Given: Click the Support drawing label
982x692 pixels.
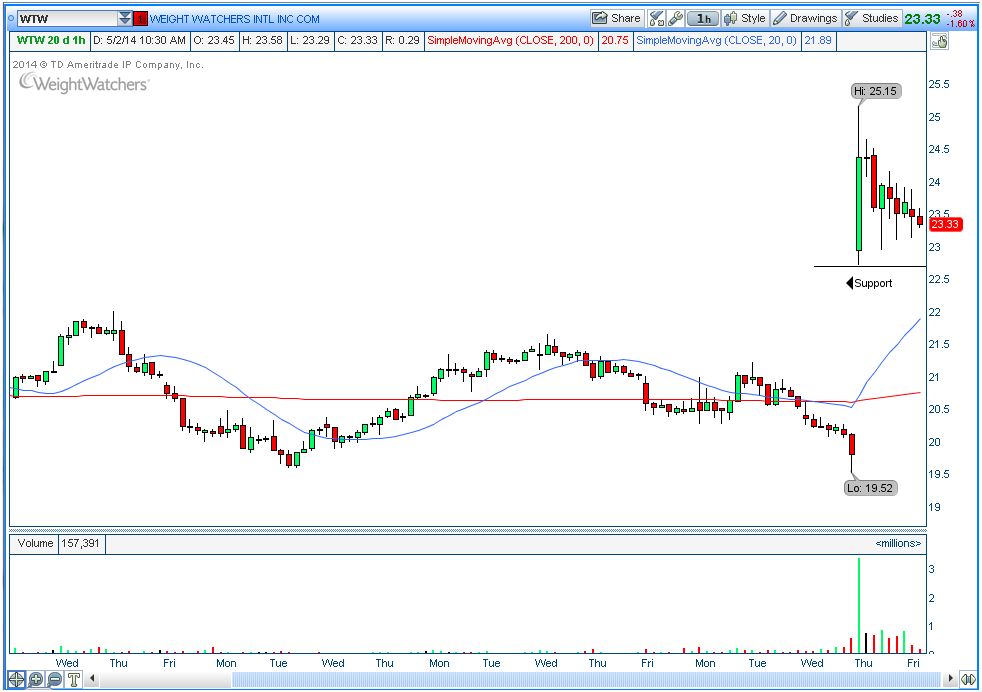Looking at the screenshot, I should point(873,283).
